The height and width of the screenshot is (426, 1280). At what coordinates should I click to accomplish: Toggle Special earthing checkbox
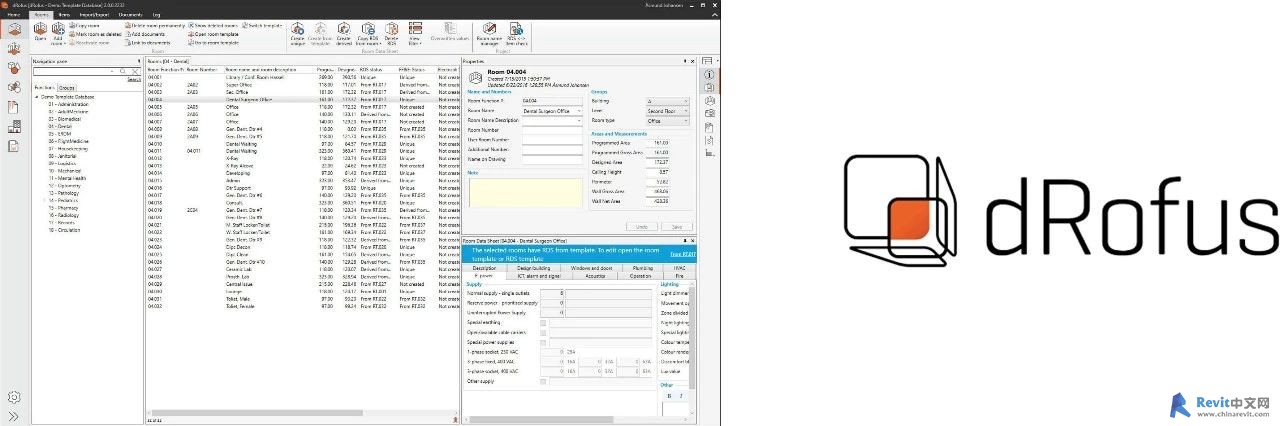pyautogui.click(x=543, y=323)
